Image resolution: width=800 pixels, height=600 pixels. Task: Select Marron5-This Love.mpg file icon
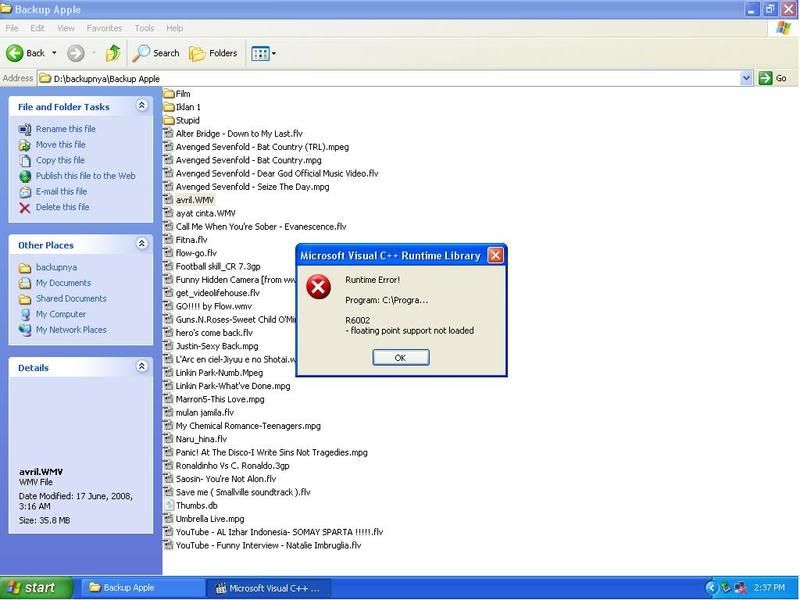pyautogui.click(x=168, y=399)
